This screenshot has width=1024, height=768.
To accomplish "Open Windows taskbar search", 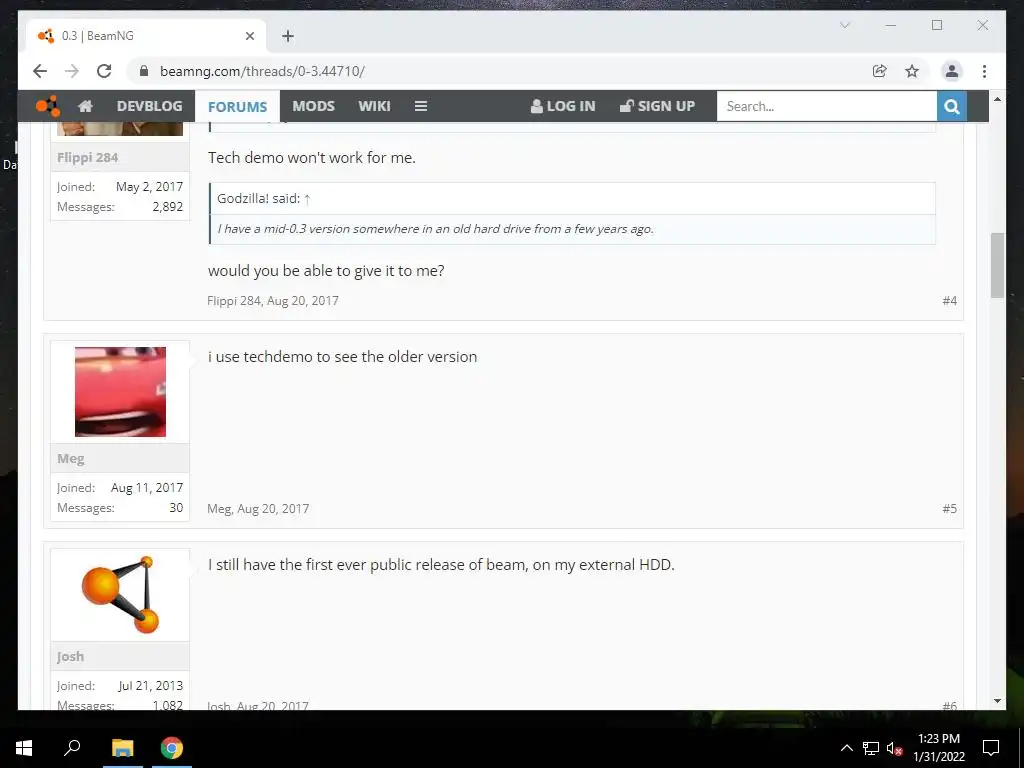I will tap(72, 747).
